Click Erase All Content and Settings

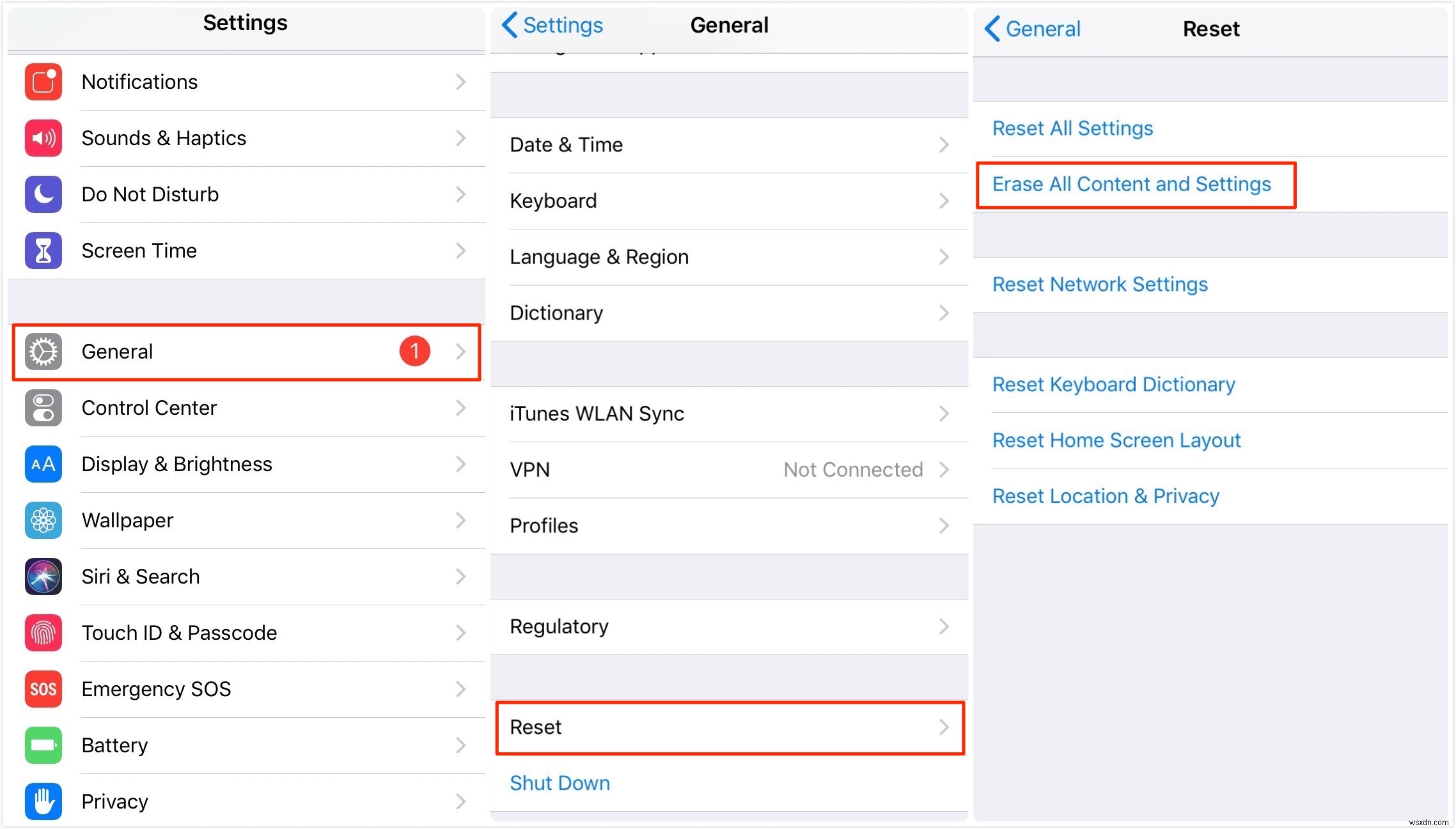coord(1131,184)
